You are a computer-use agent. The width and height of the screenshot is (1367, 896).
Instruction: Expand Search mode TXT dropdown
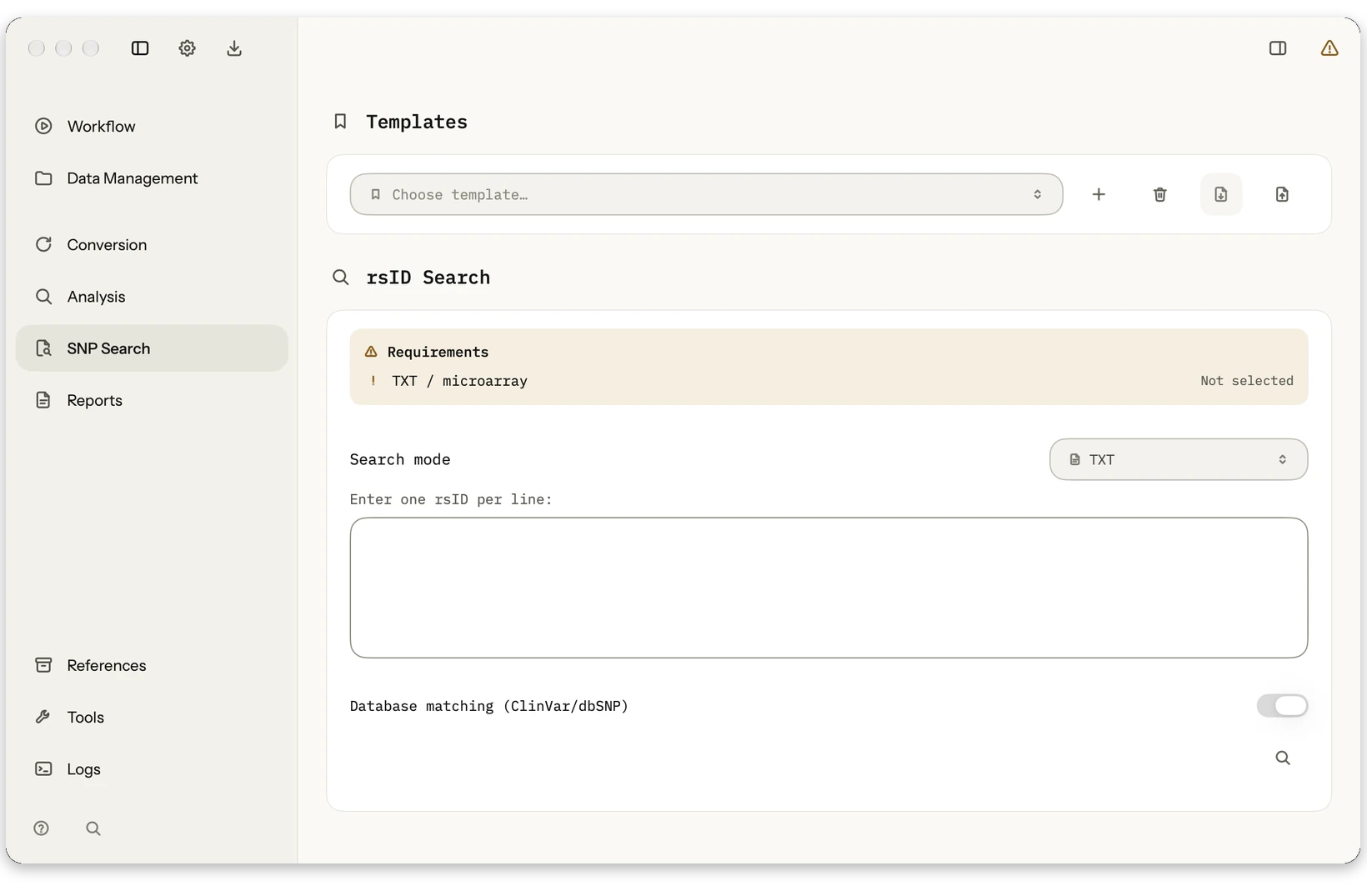tap(1178, 459)
